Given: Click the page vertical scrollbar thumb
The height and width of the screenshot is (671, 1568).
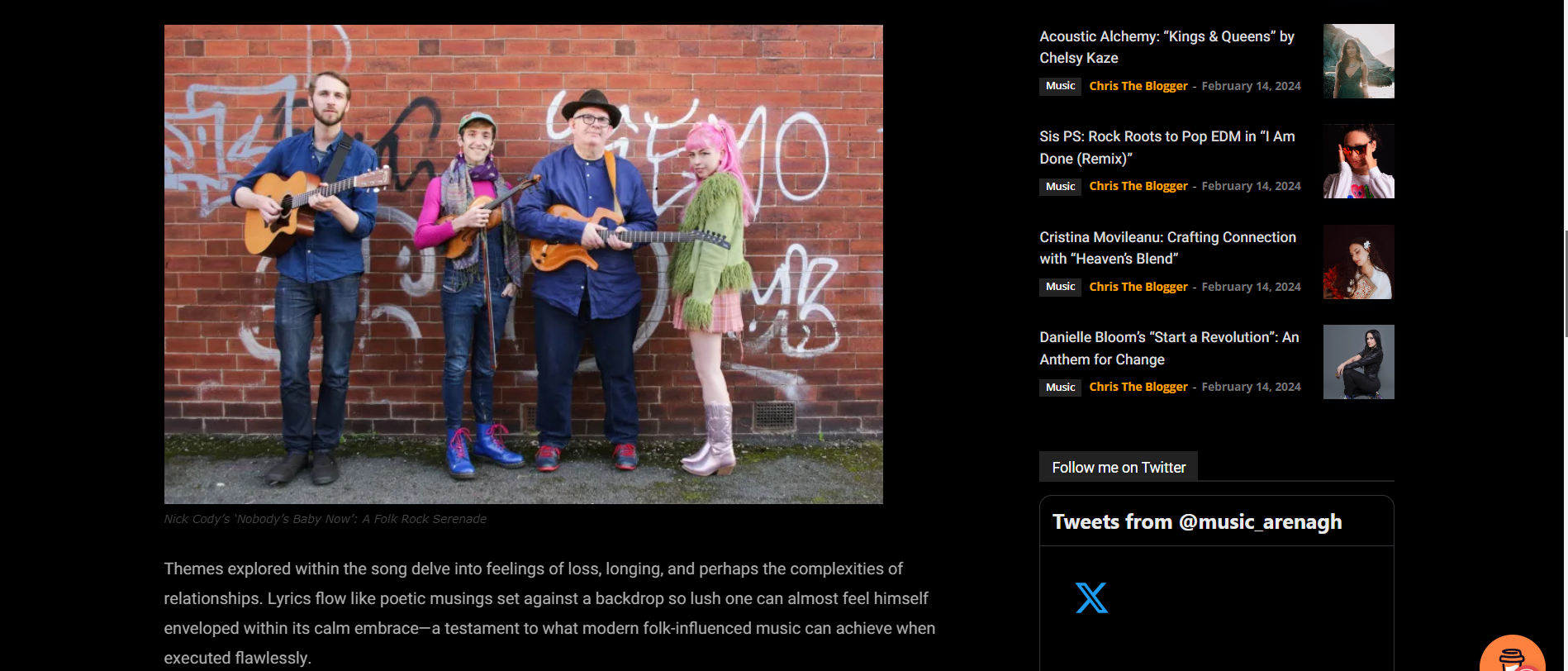Looking at the screenshot, I should pos(1565,283).
